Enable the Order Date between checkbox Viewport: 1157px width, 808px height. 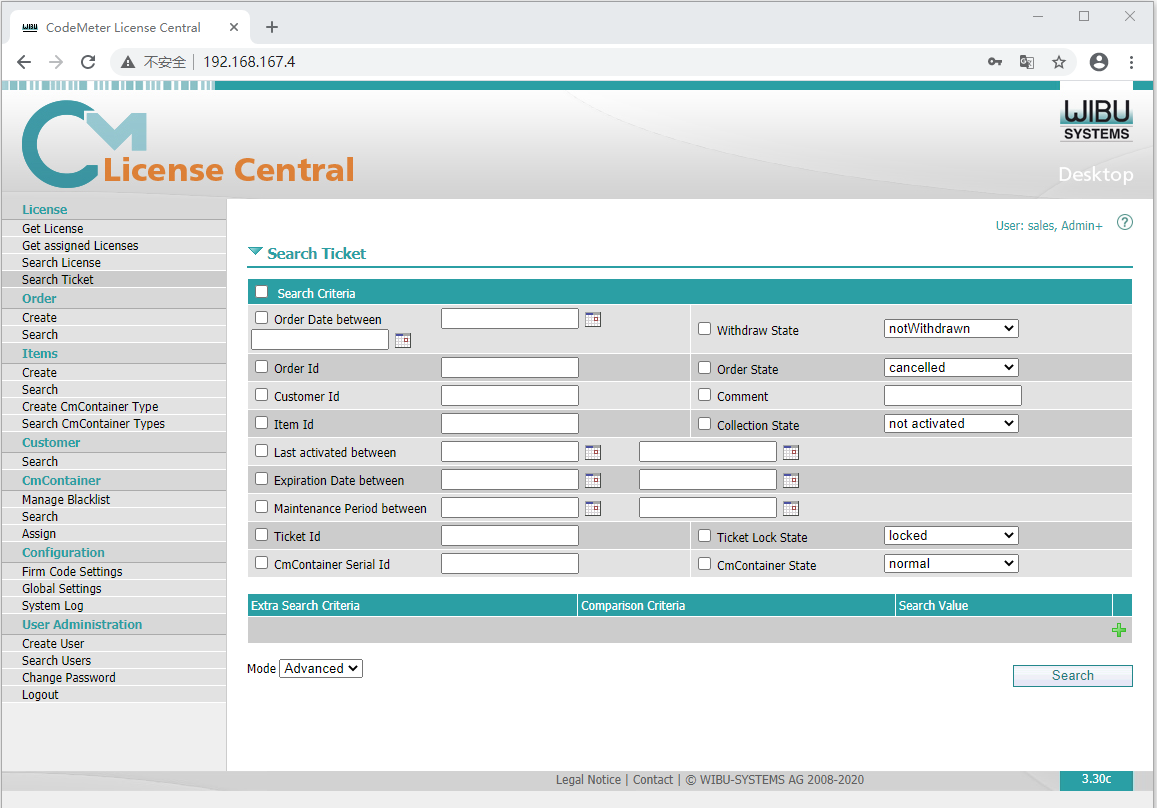261,318
